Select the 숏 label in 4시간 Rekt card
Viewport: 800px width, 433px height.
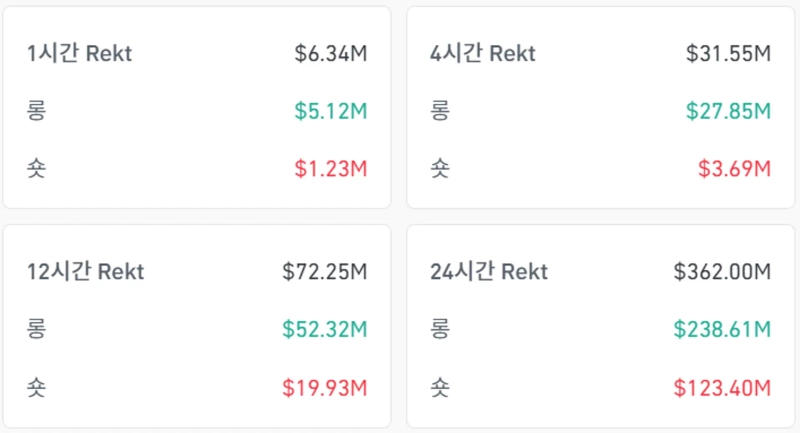pyautogui.click(x=439, y=169)
